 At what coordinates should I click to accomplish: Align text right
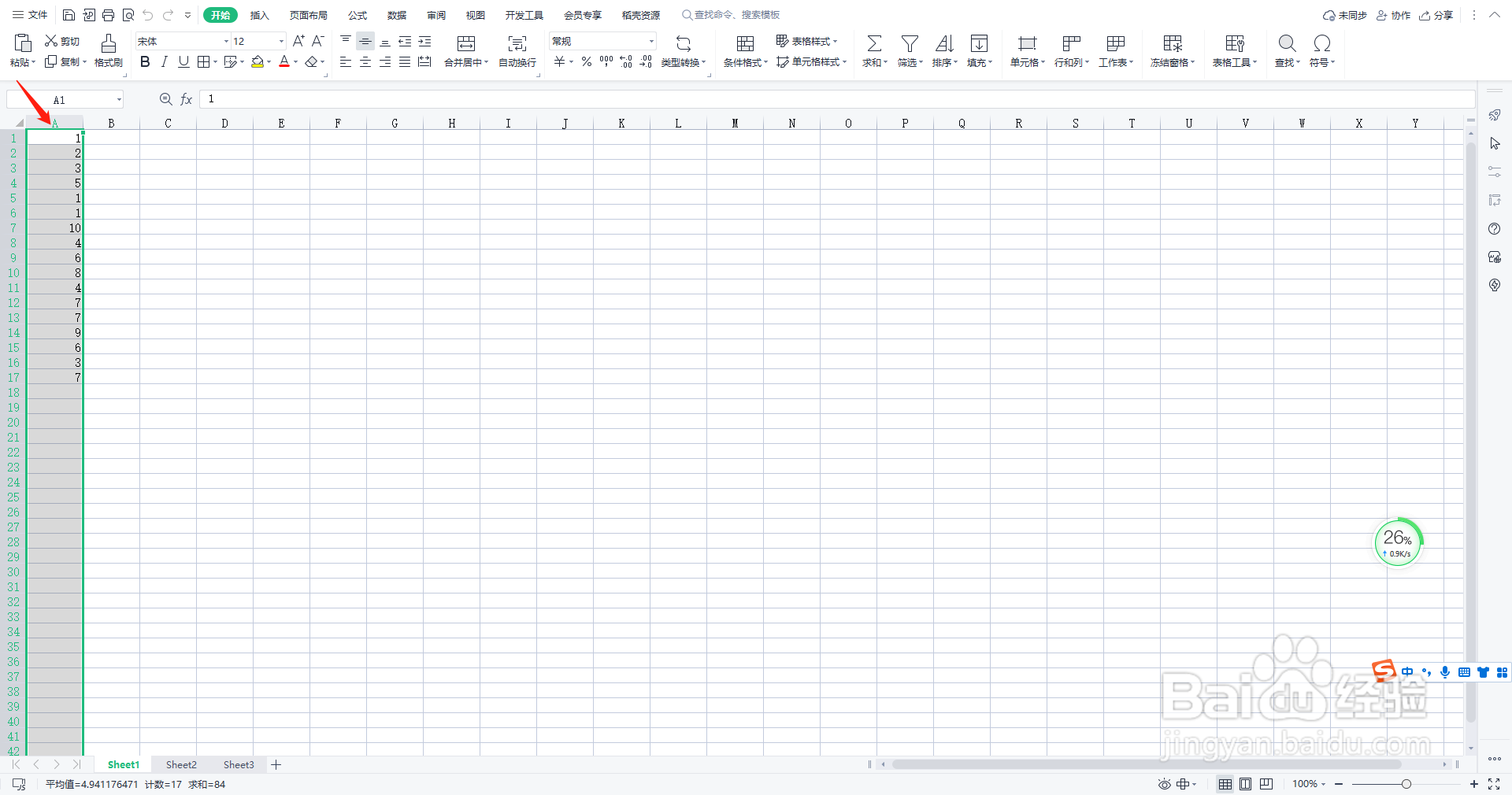[x=385, y=61]
